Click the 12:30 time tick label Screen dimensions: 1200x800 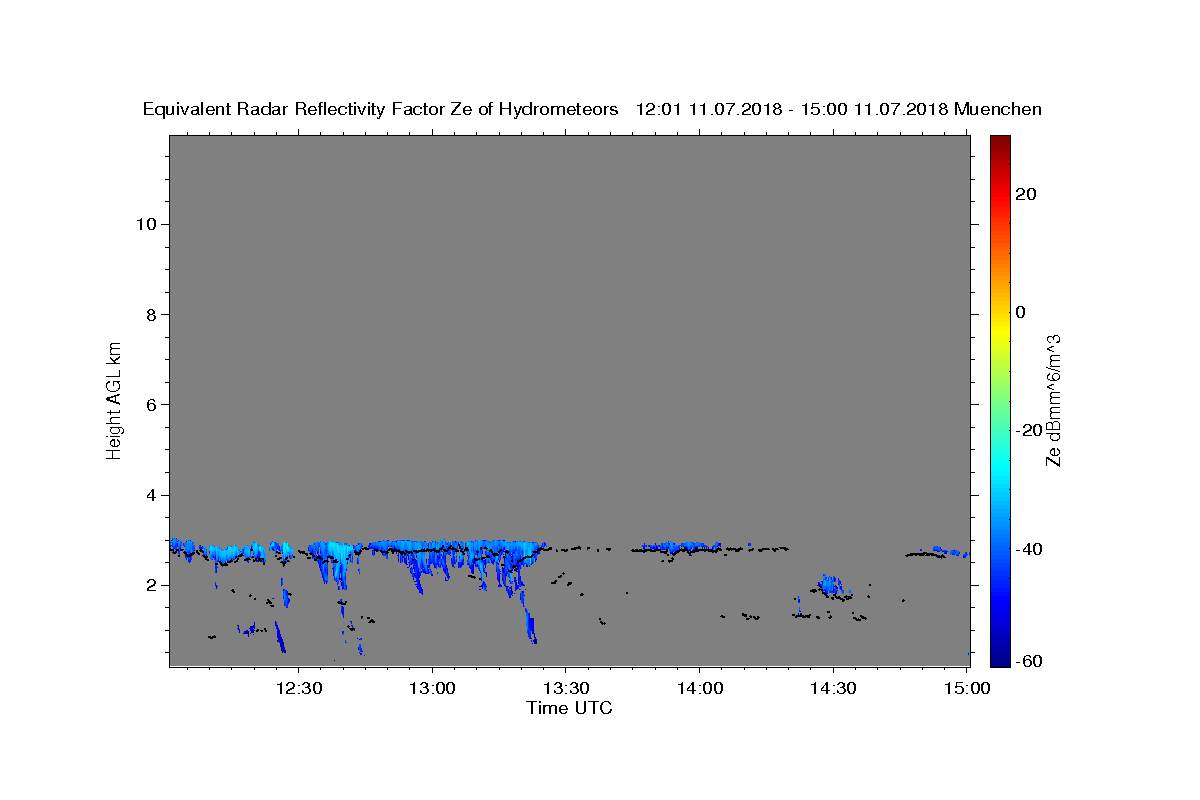pos(299,688)
